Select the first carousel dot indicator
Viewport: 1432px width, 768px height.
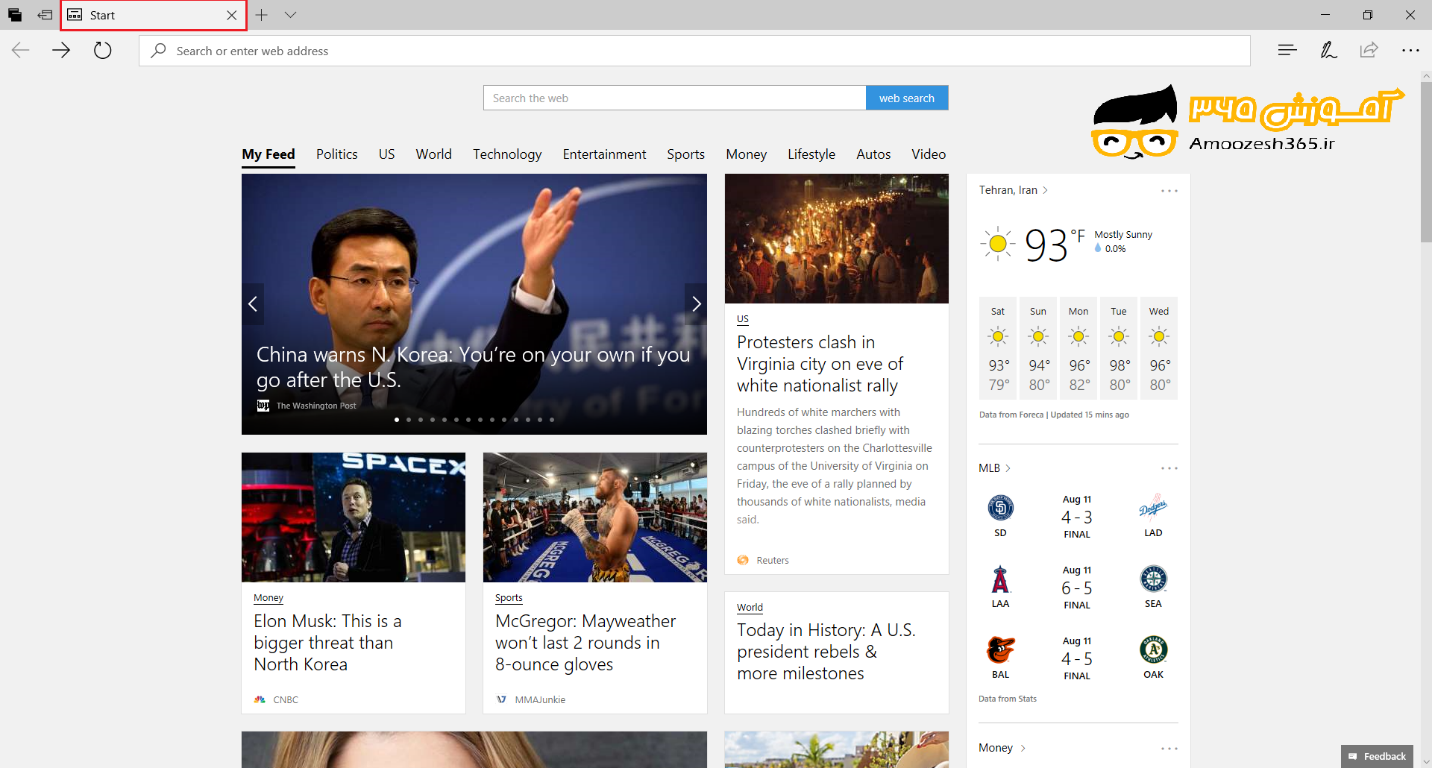[397, 420]
